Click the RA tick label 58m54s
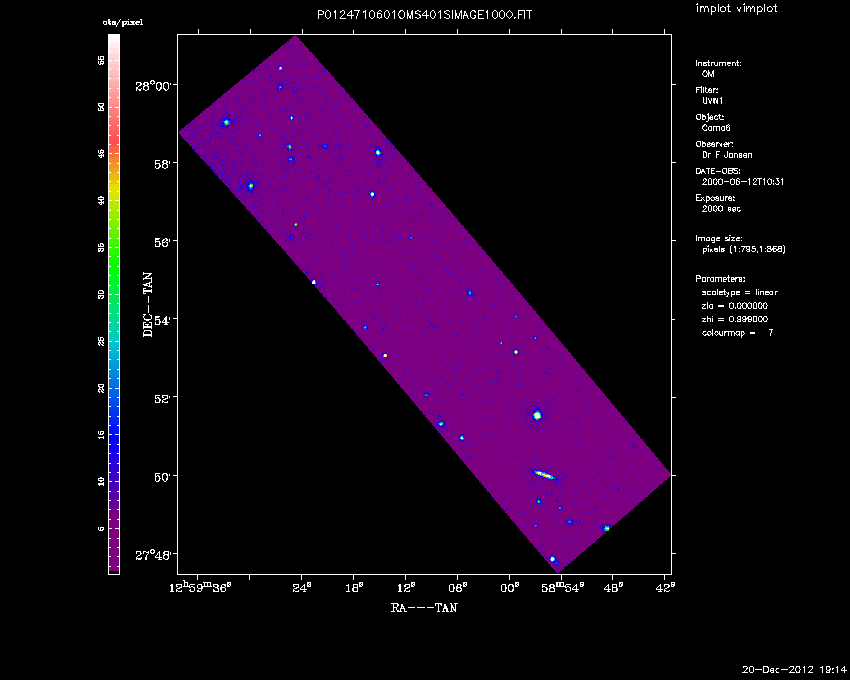Screen dimensions: 850x680 [x=562, y=587]
